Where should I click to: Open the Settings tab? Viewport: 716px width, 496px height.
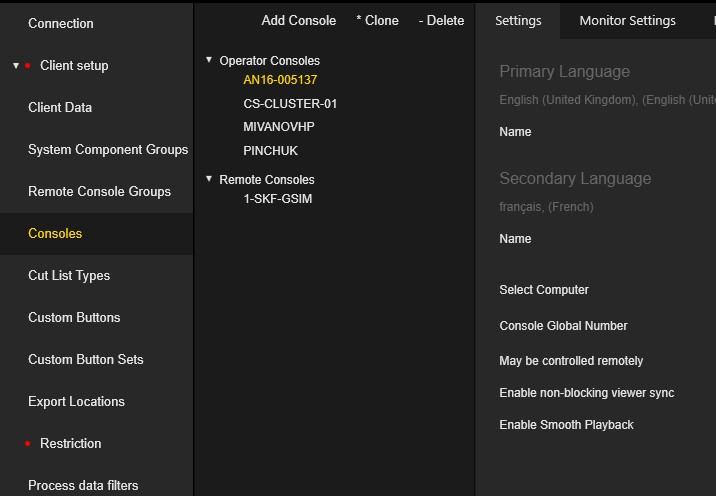tap(518, 20)
